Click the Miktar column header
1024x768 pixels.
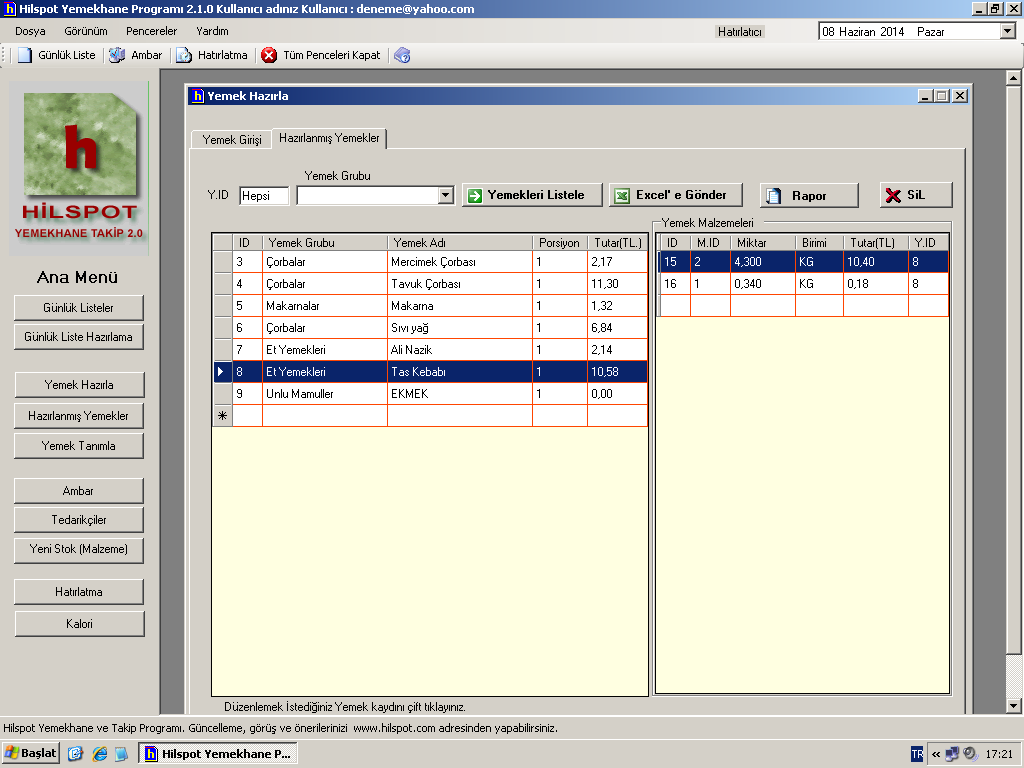pyautogui.click(x=762, y=243)
